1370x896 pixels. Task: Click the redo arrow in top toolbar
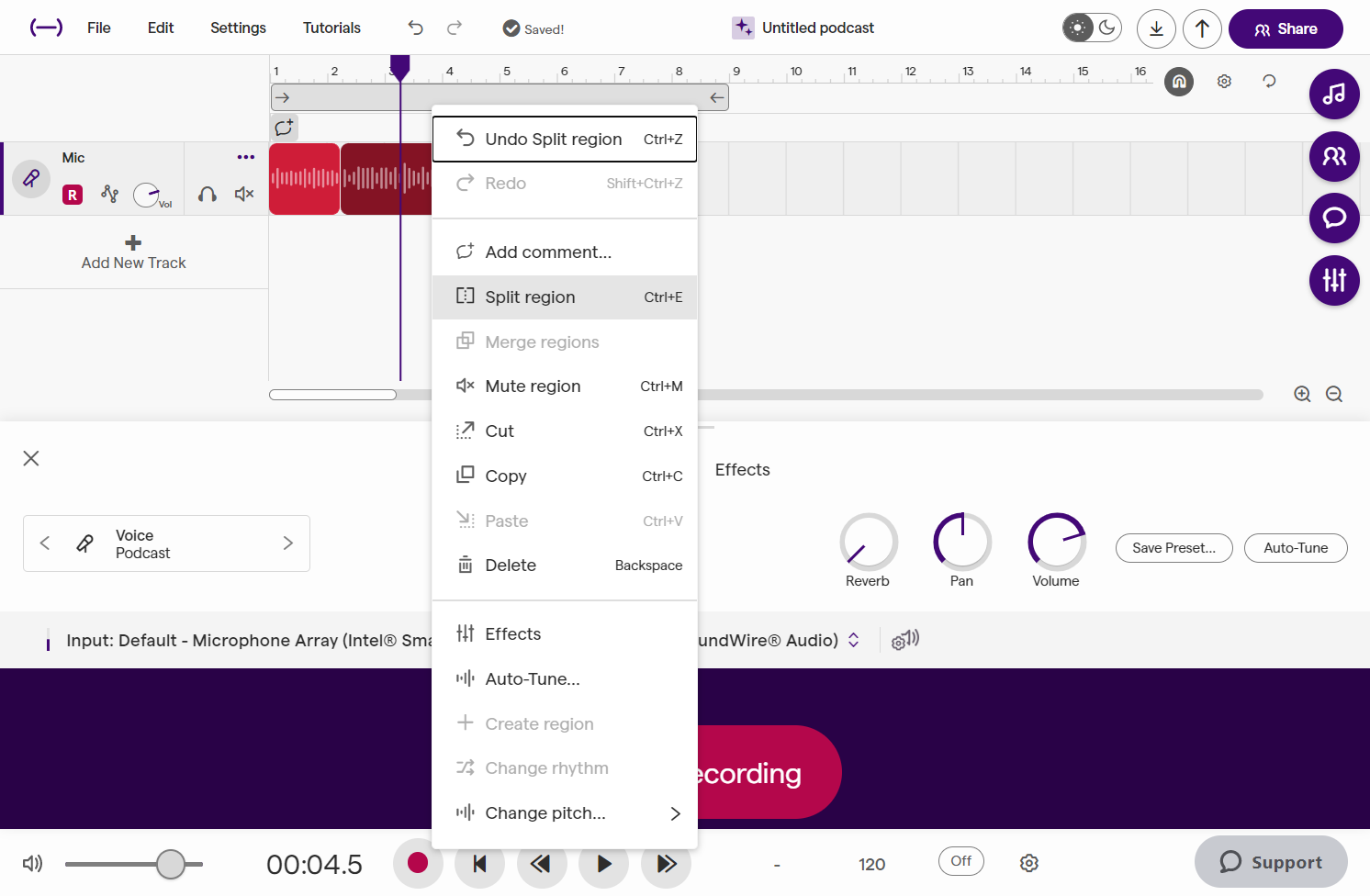point(455,28)
